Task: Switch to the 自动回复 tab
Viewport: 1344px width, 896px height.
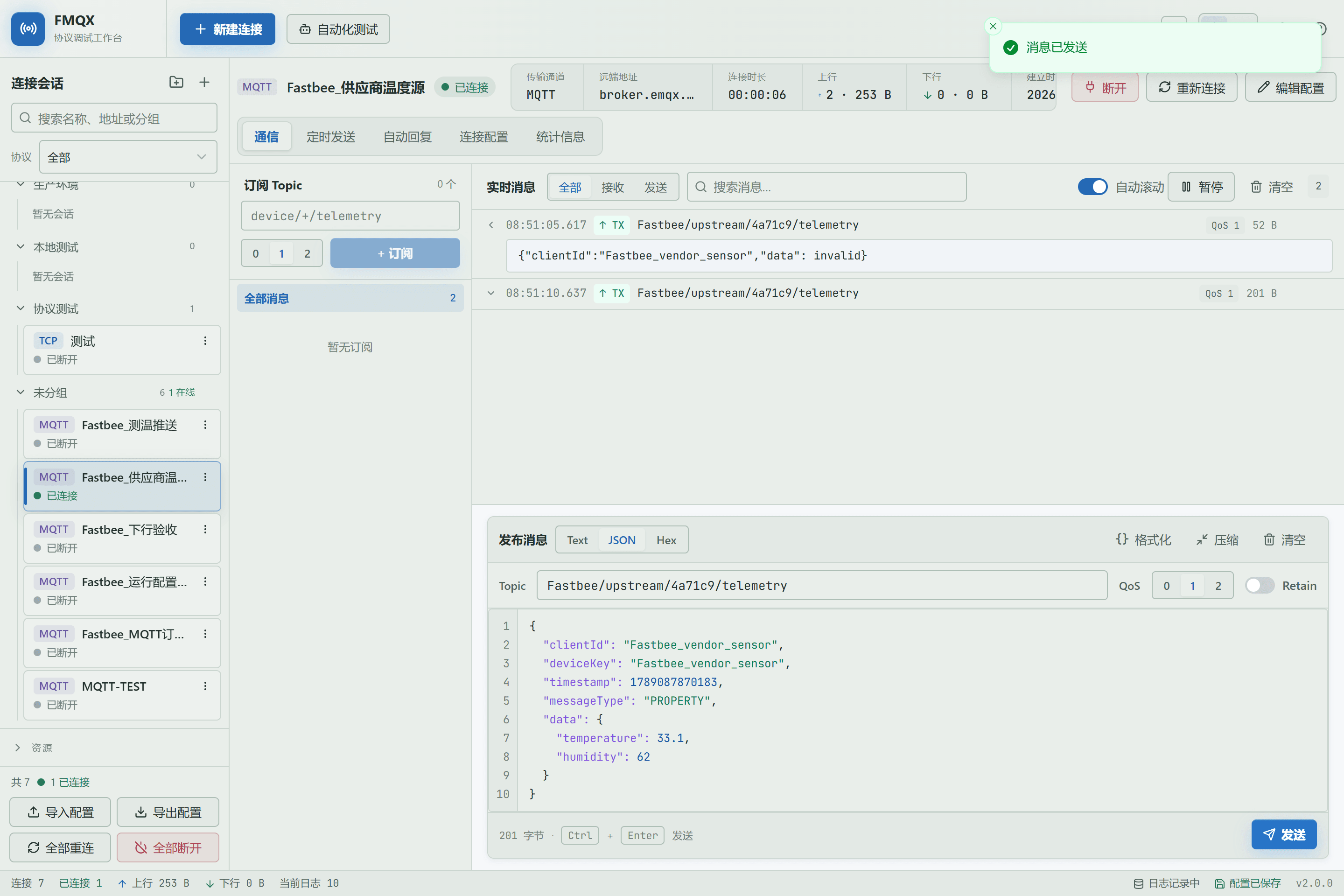Action: tap(407, 137)
